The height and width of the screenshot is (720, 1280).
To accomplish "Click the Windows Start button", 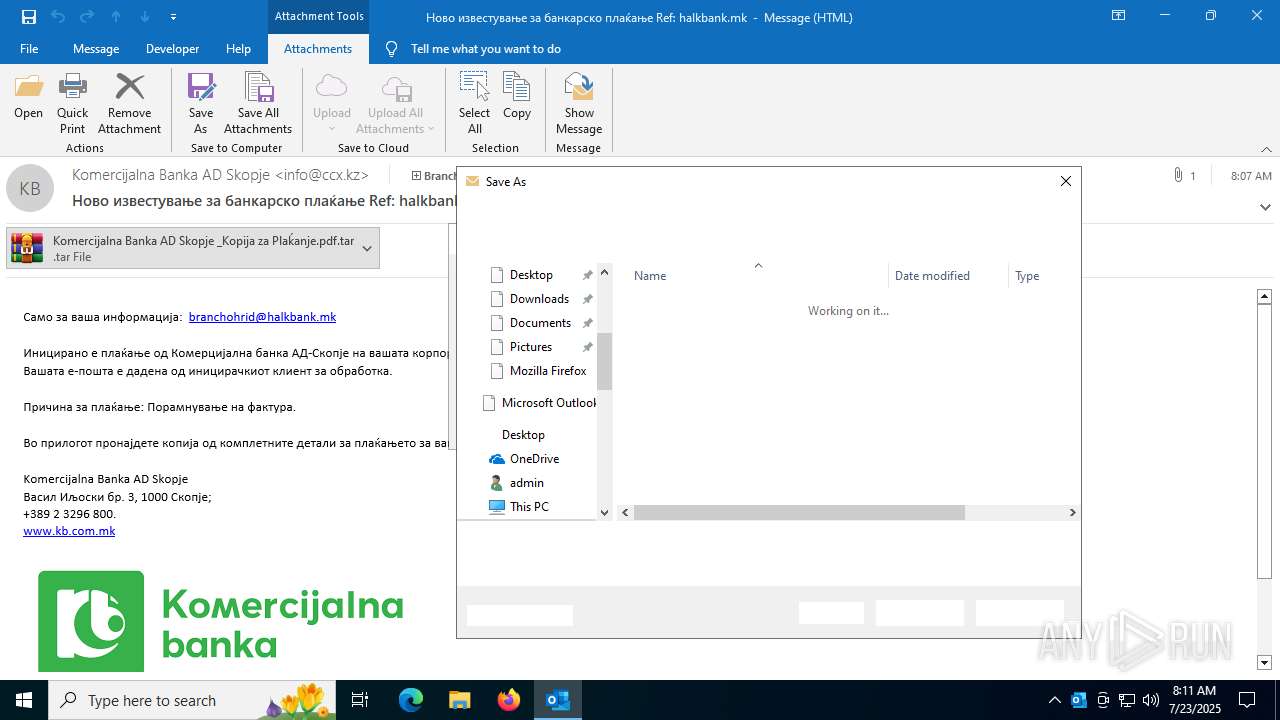I will [24, 700].
